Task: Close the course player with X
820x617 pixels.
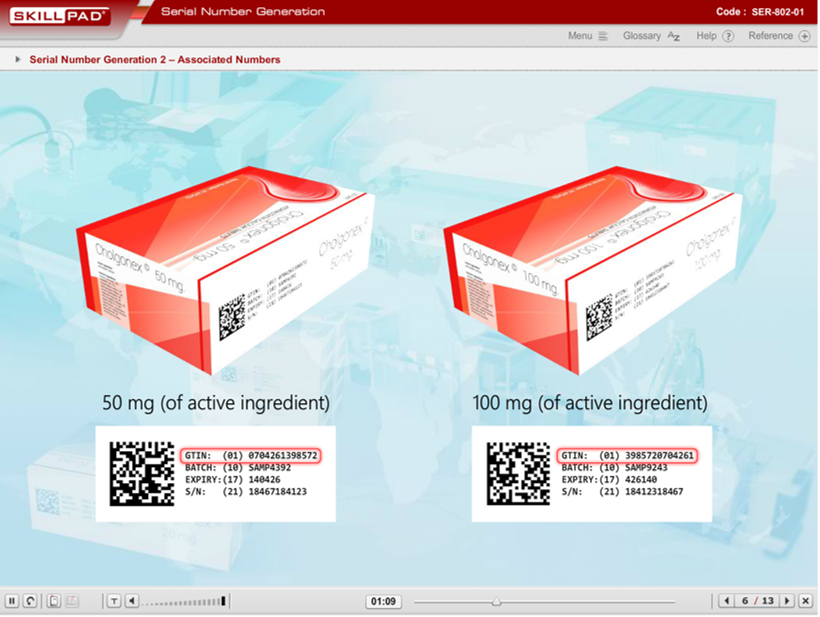Action: point(806,601)
